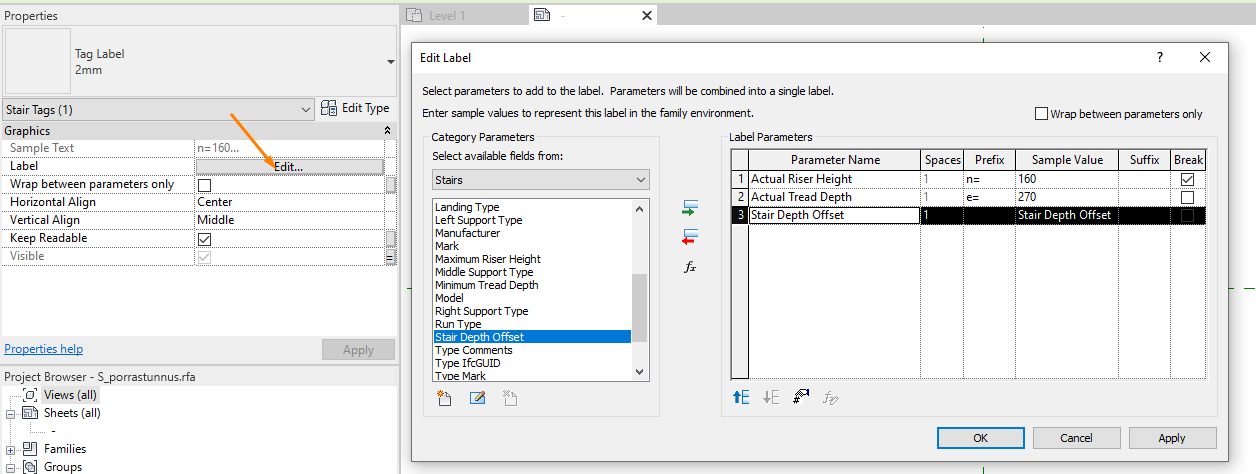Open the Properties help link
The height and width of the screenshot is (474, 1256).
point(43,349)
